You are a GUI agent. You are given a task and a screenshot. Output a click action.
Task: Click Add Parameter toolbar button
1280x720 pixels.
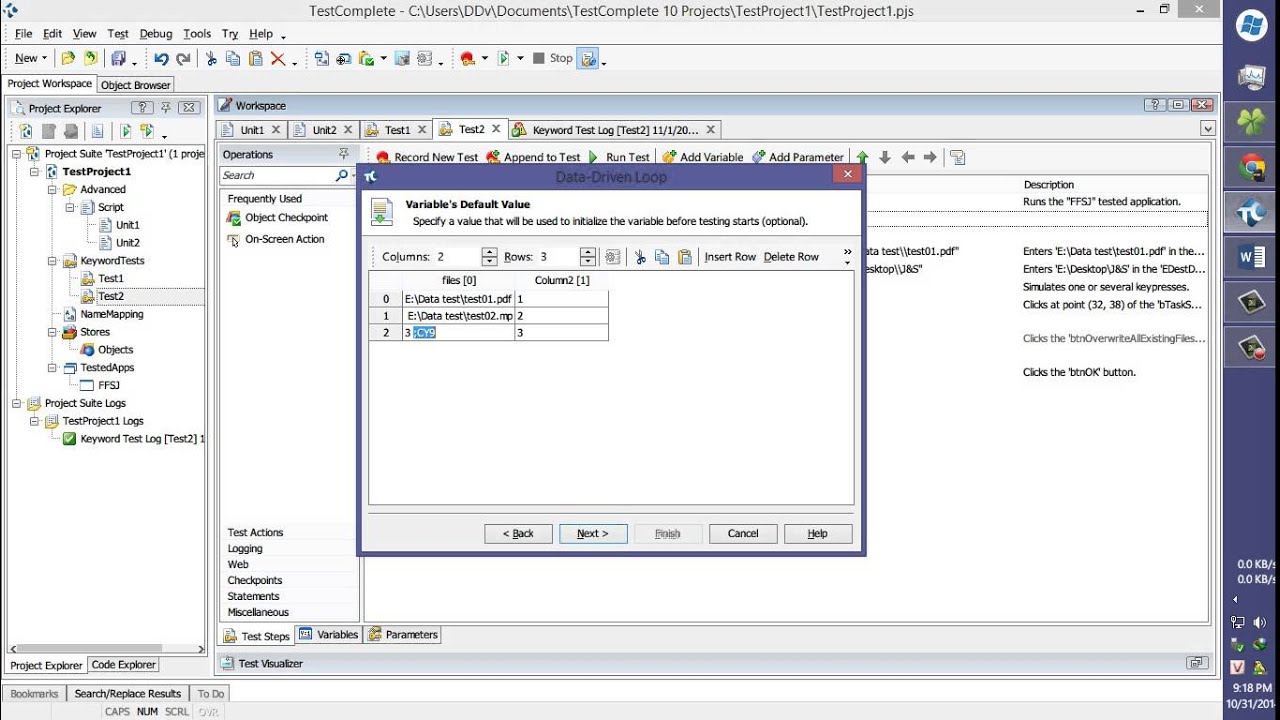[798, 157]
